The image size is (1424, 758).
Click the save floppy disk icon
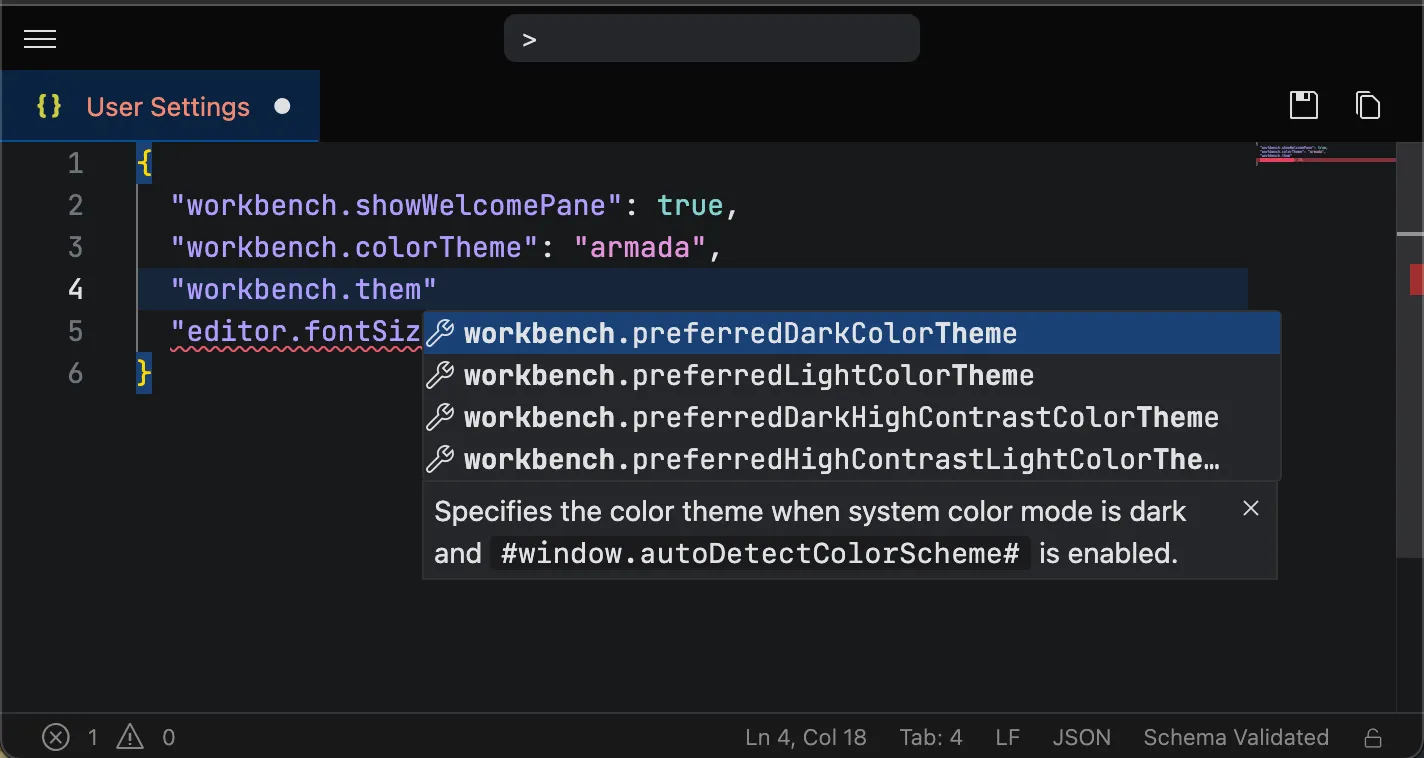click(x=1304, y=105)
